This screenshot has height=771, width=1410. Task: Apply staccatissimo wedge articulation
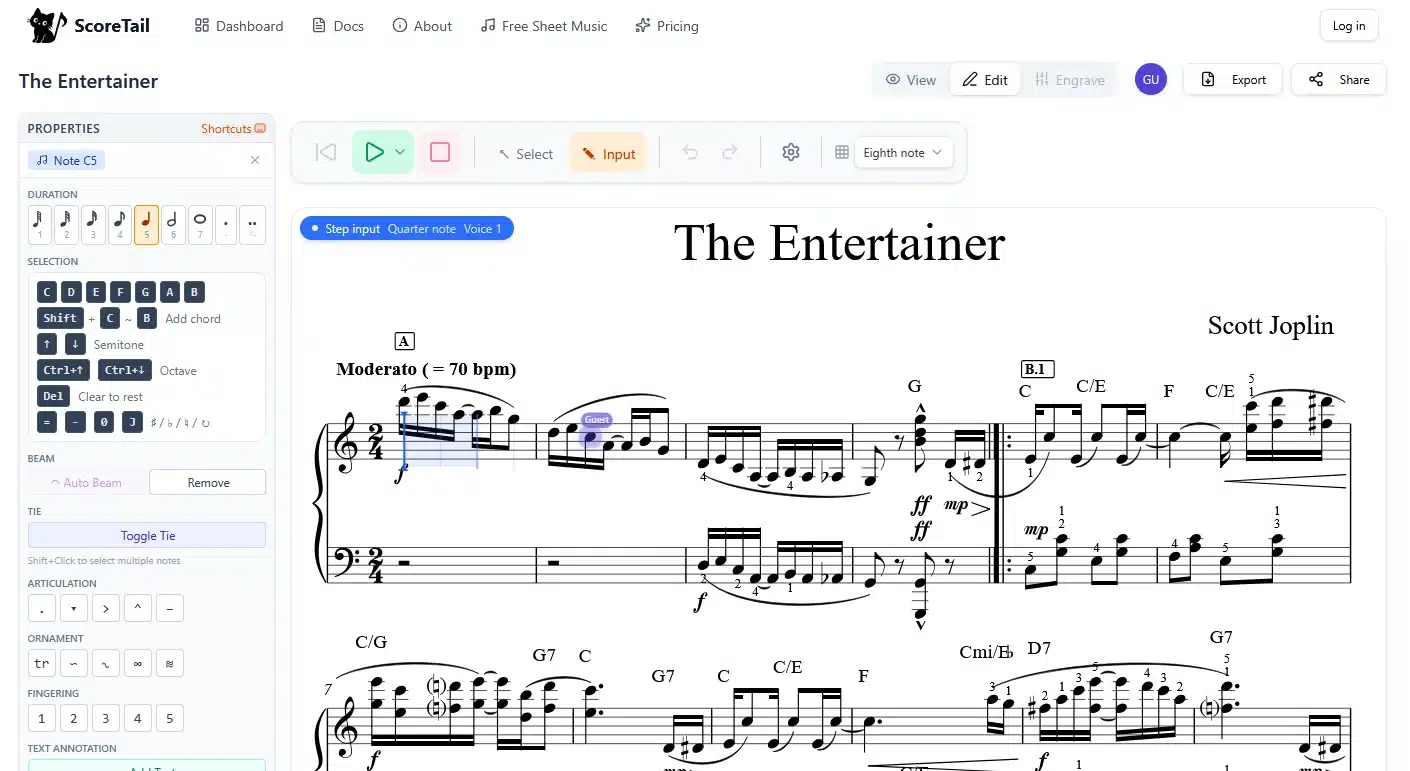(x=73, y=608)
